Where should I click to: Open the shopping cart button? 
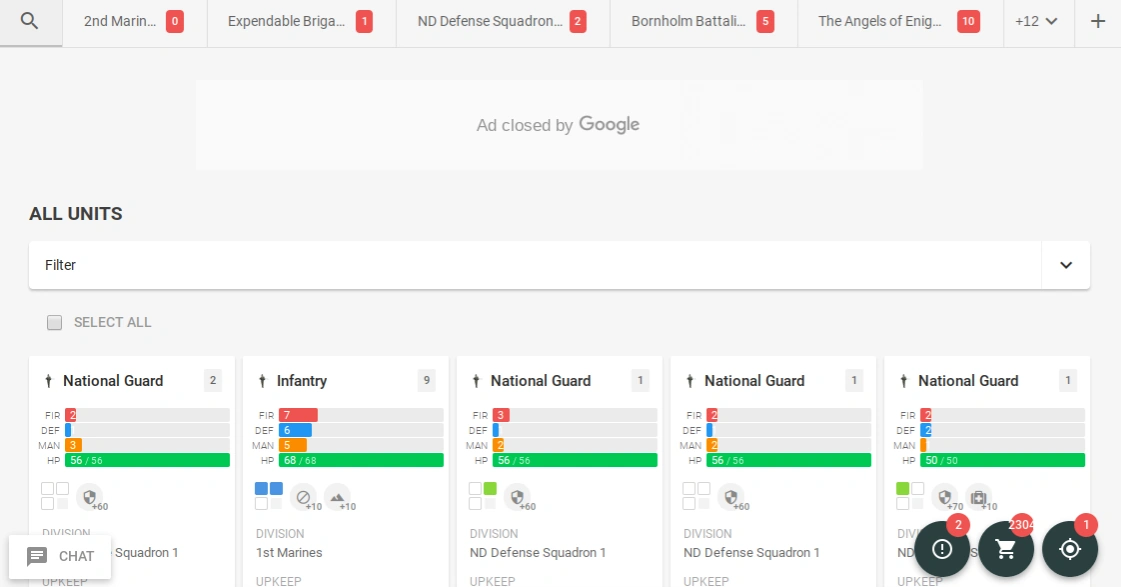(x=1006, y=549)
